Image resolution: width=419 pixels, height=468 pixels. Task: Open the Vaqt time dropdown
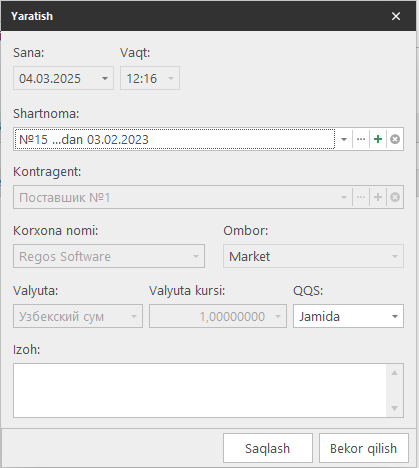(171, 78)
